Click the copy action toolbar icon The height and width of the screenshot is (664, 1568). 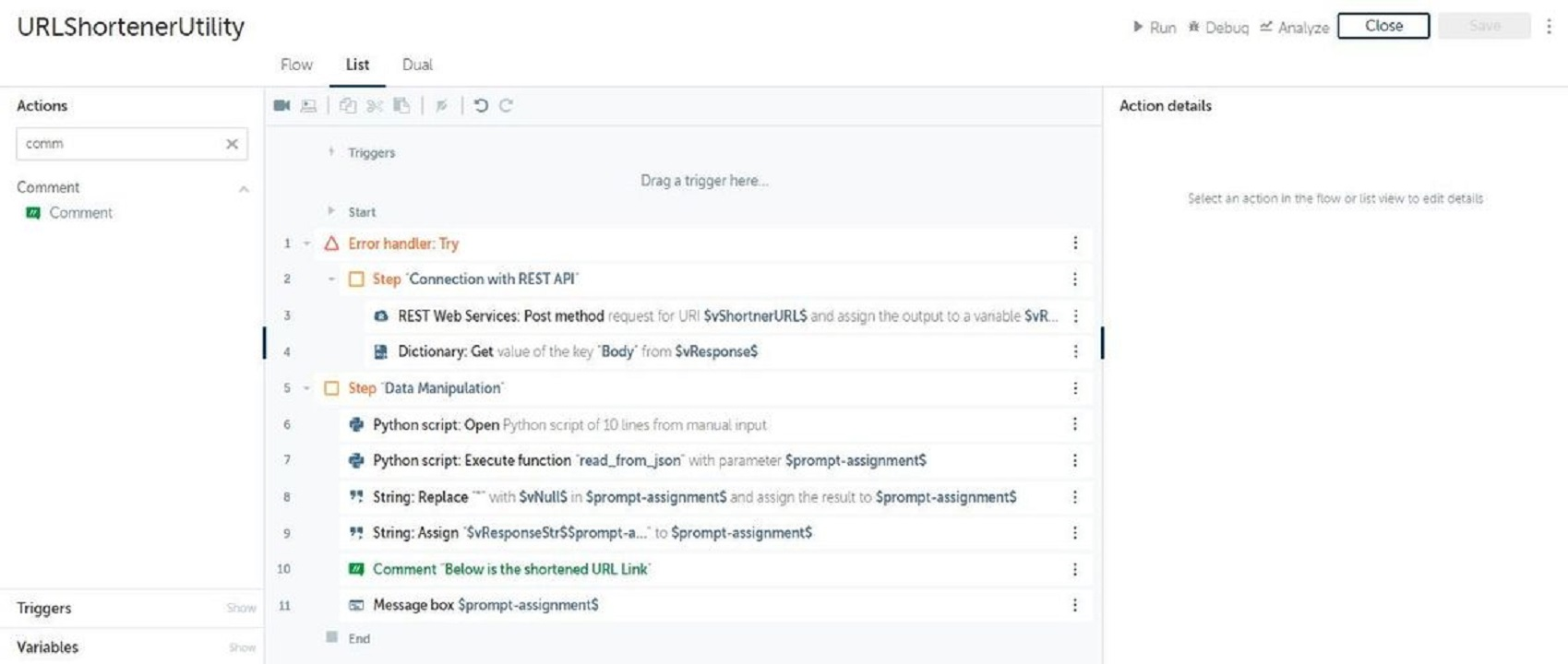click(348, 106)
